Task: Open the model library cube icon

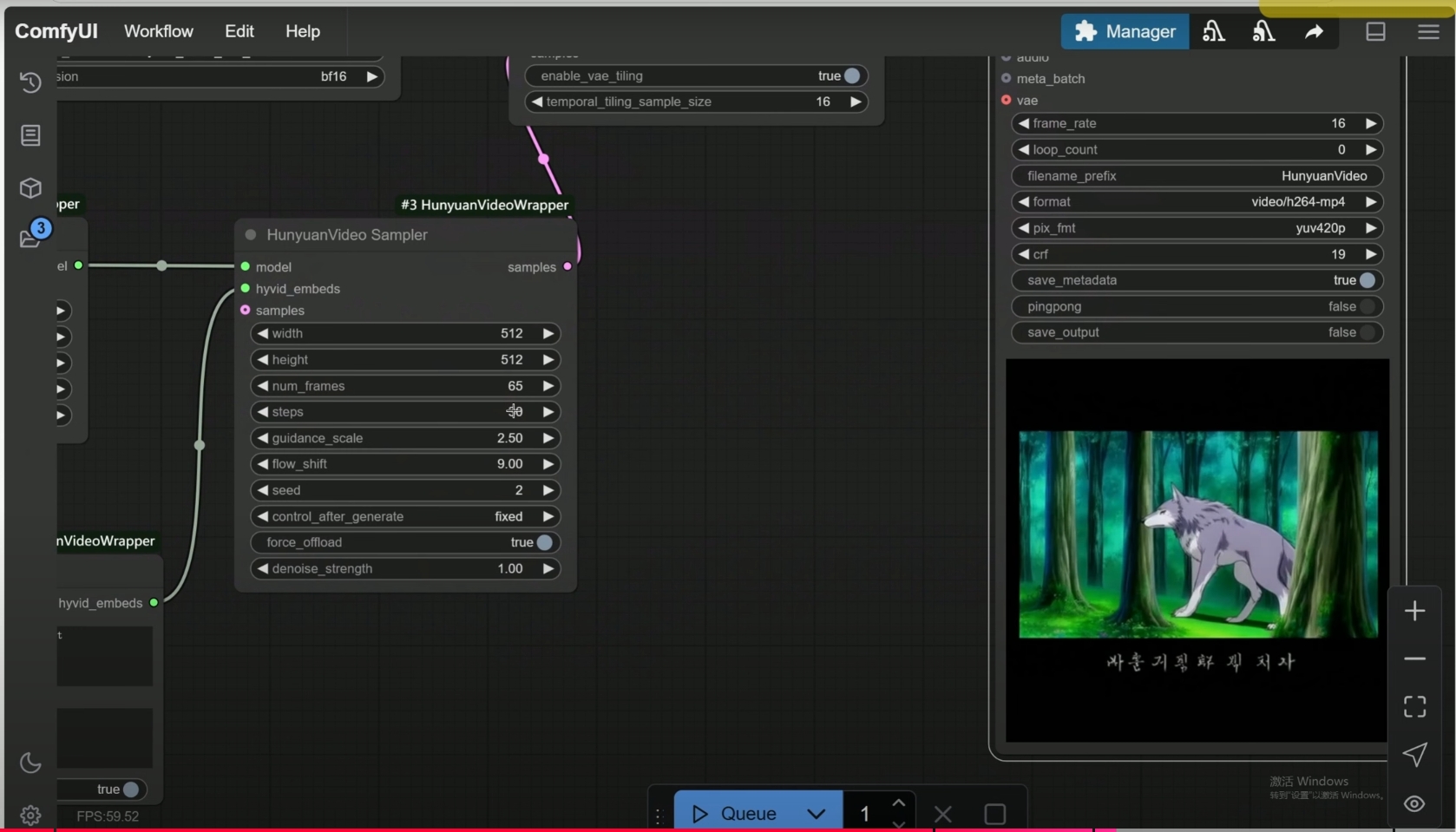Action: (30, 188)
